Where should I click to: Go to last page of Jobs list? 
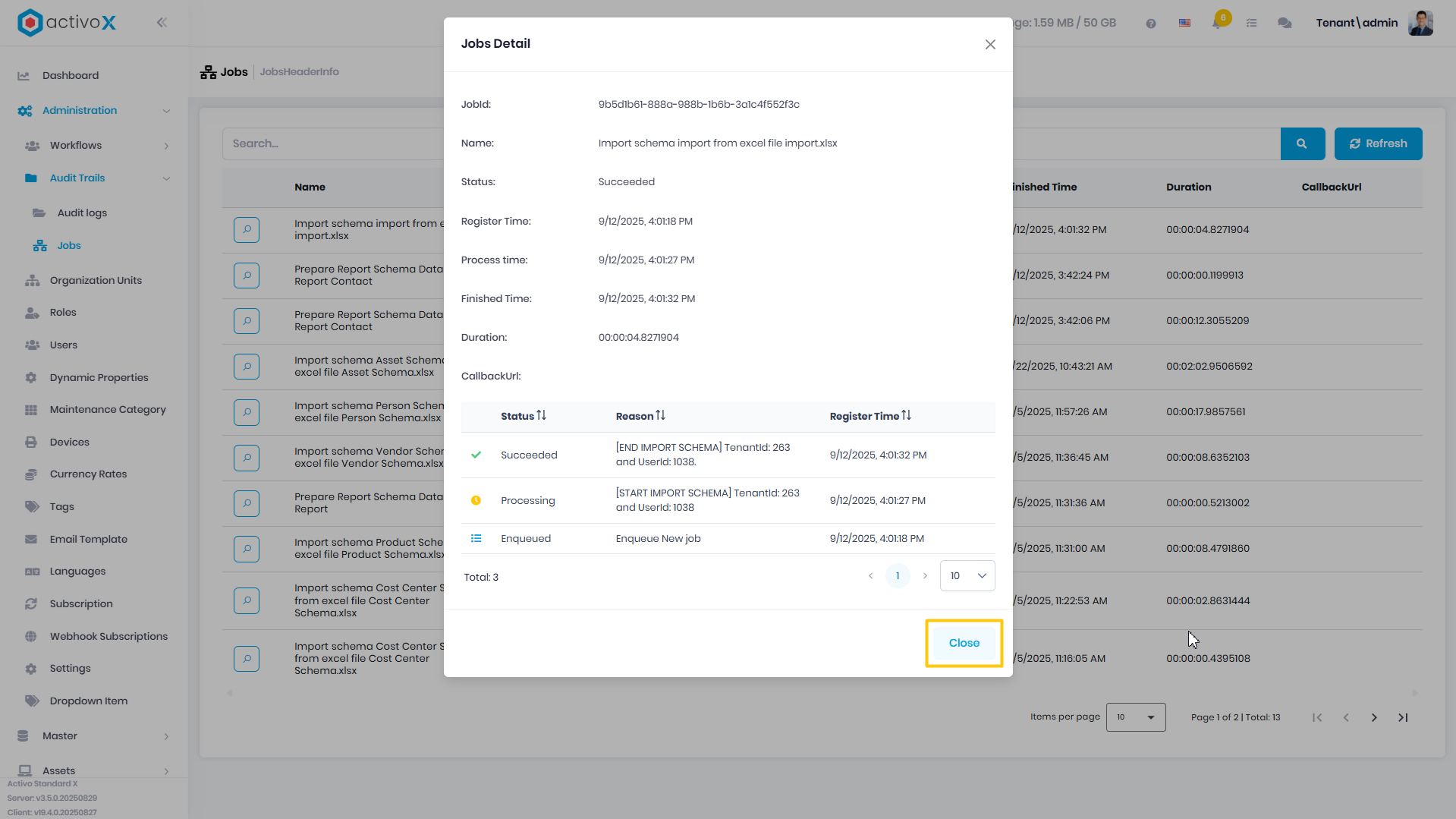1403,718
